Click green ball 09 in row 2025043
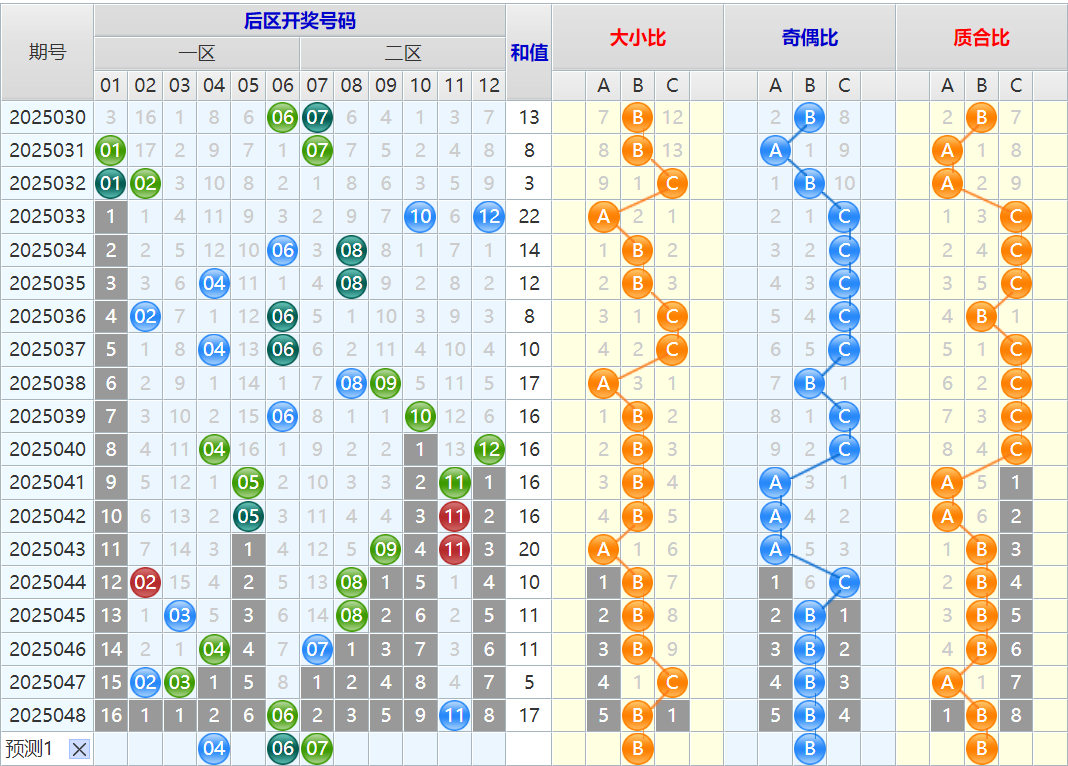 coord(386,549)
